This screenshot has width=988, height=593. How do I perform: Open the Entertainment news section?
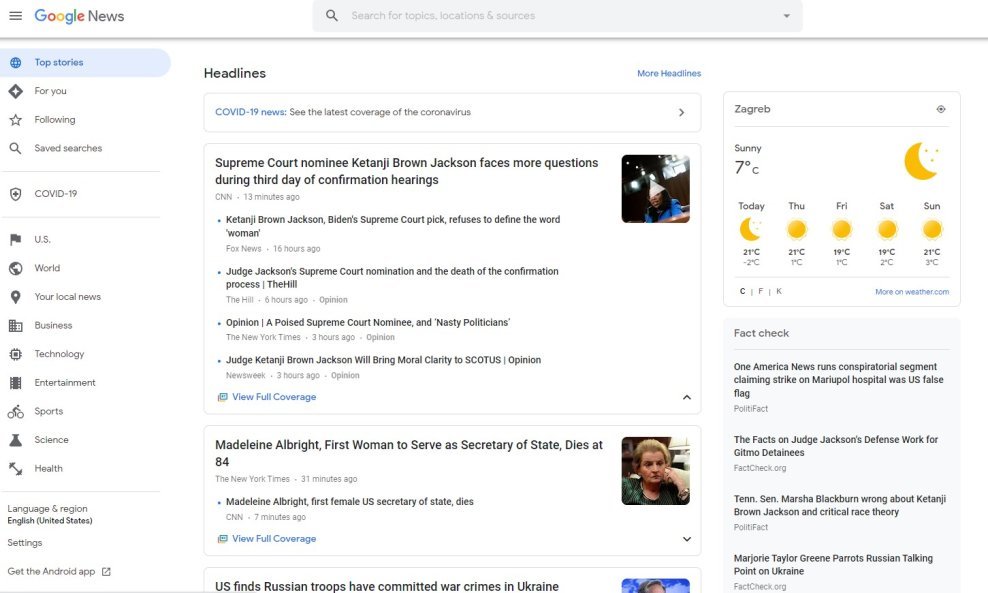[65, 383]
